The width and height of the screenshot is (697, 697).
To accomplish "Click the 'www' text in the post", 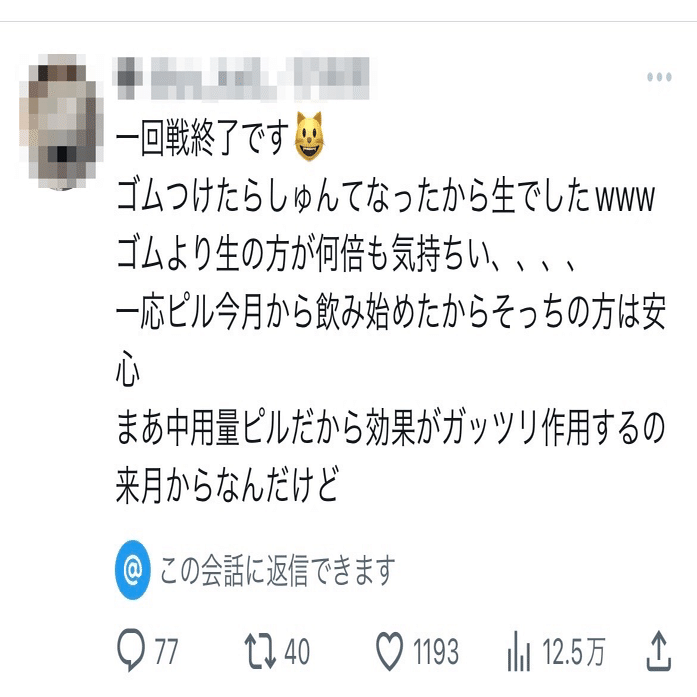I will 625,198.
